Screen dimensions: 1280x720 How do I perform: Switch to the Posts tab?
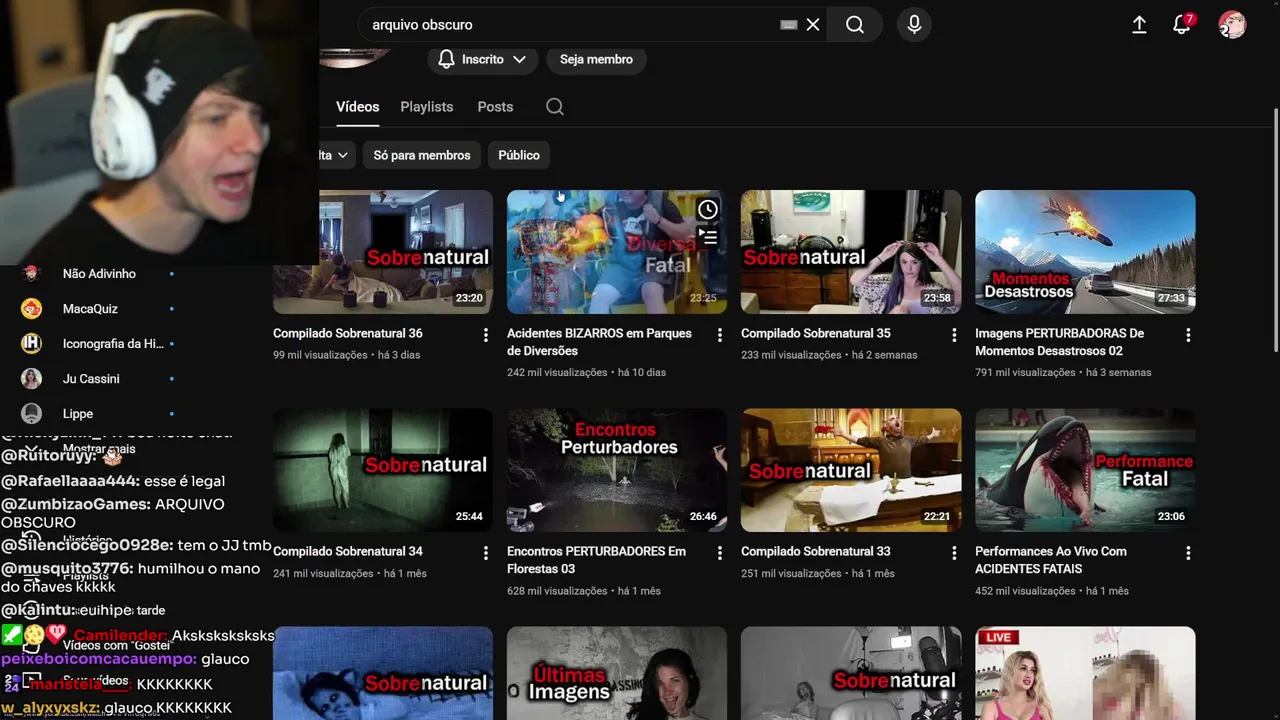pyautogui.click(x=495, y=106)
